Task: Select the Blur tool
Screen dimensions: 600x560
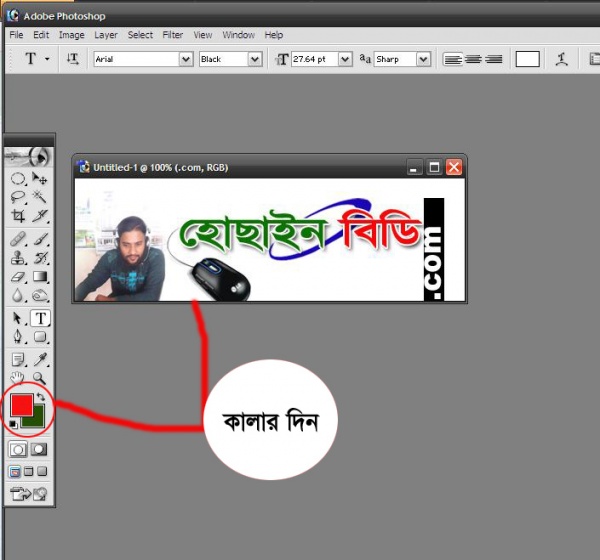Action: pos(18,295)
